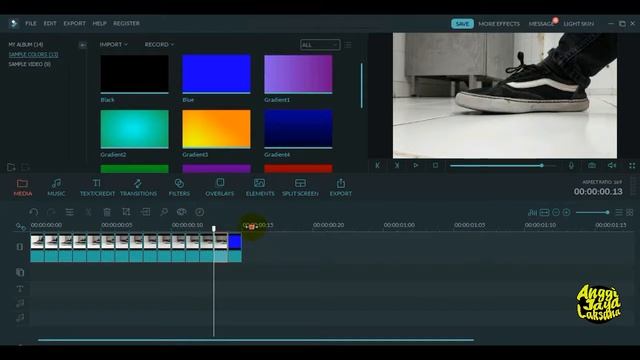Viewport: 640px width, 360px height.
Task: Click the preview progress slider
Action: 503,165
